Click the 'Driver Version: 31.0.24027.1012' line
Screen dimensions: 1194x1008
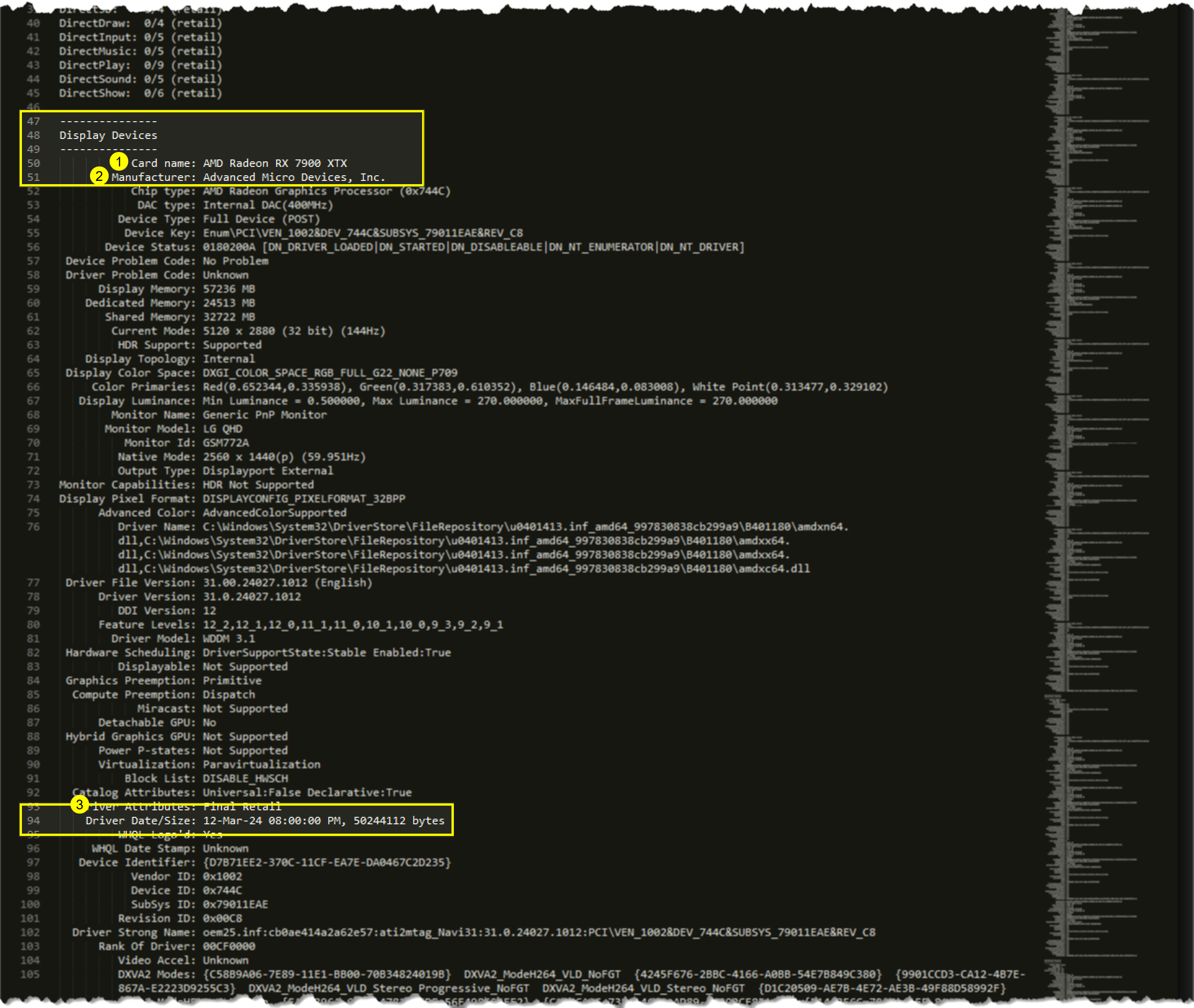click(200, 597)
